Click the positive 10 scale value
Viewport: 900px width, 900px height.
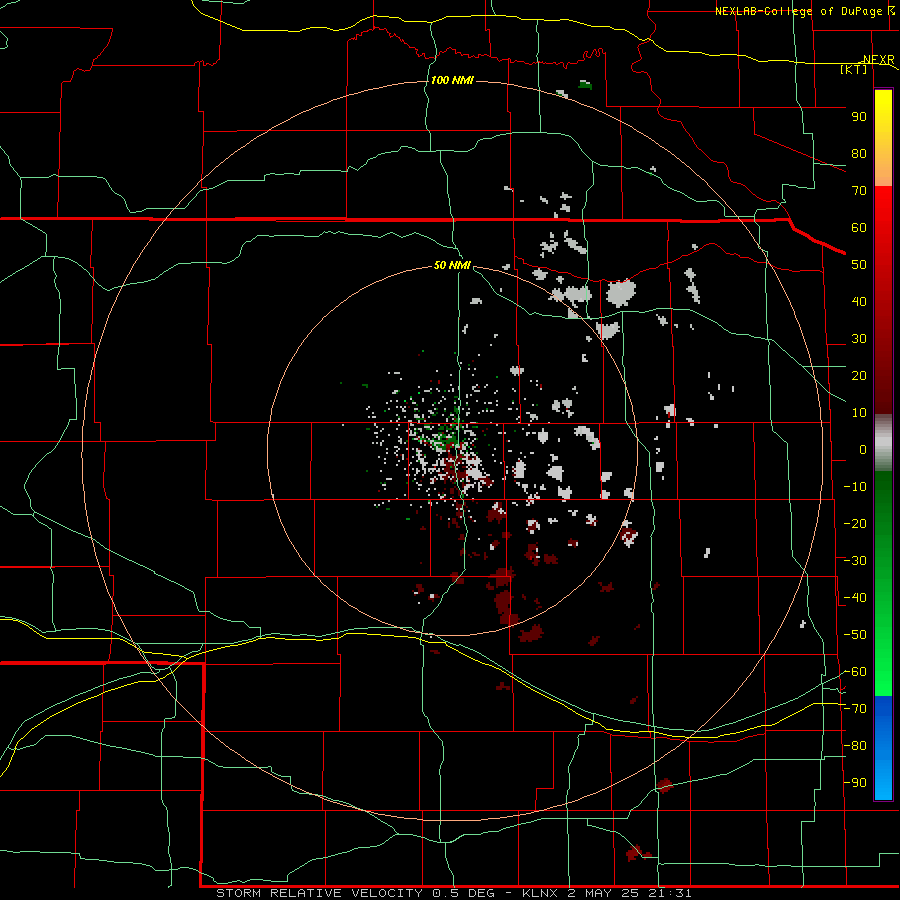pos(859,413)
